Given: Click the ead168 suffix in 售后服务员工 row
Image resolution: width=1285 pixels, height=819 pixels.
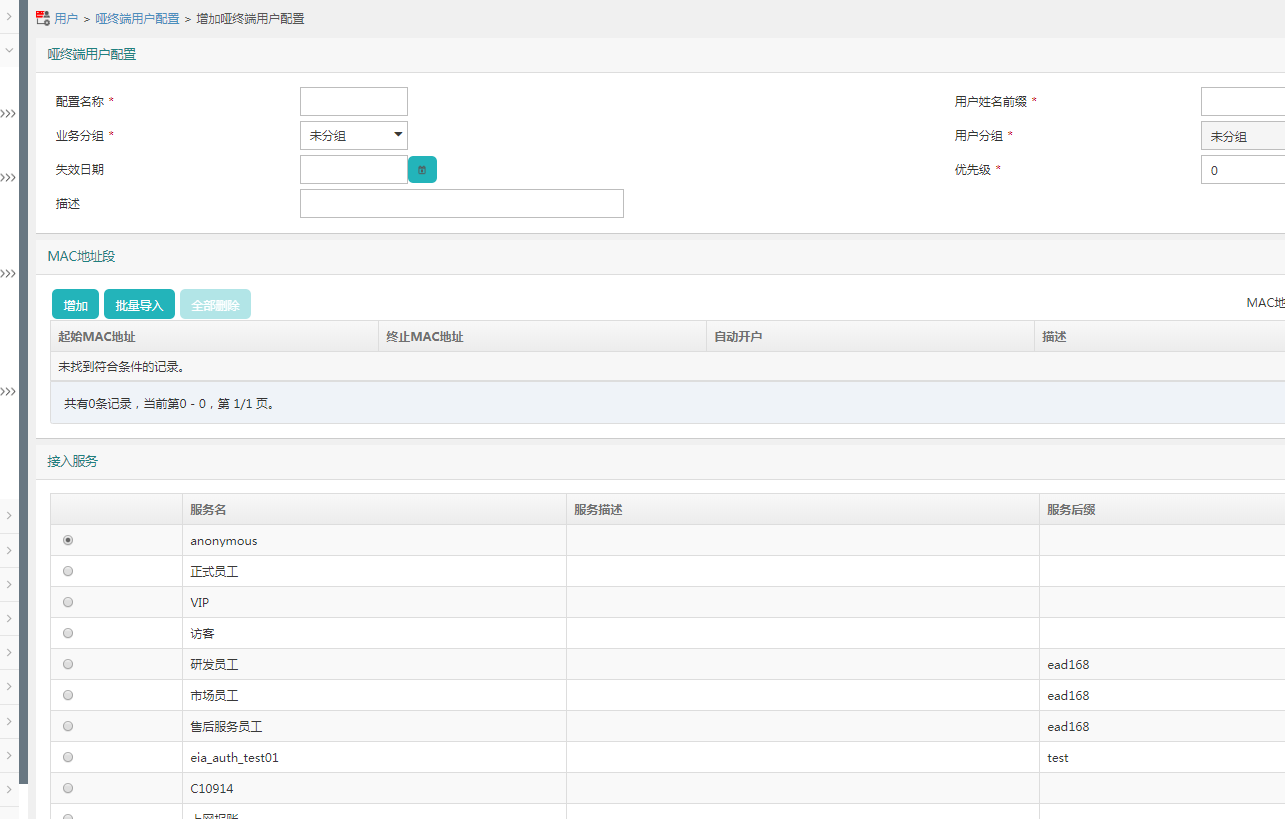Looking at the screenshot, I should [1068, 727].
